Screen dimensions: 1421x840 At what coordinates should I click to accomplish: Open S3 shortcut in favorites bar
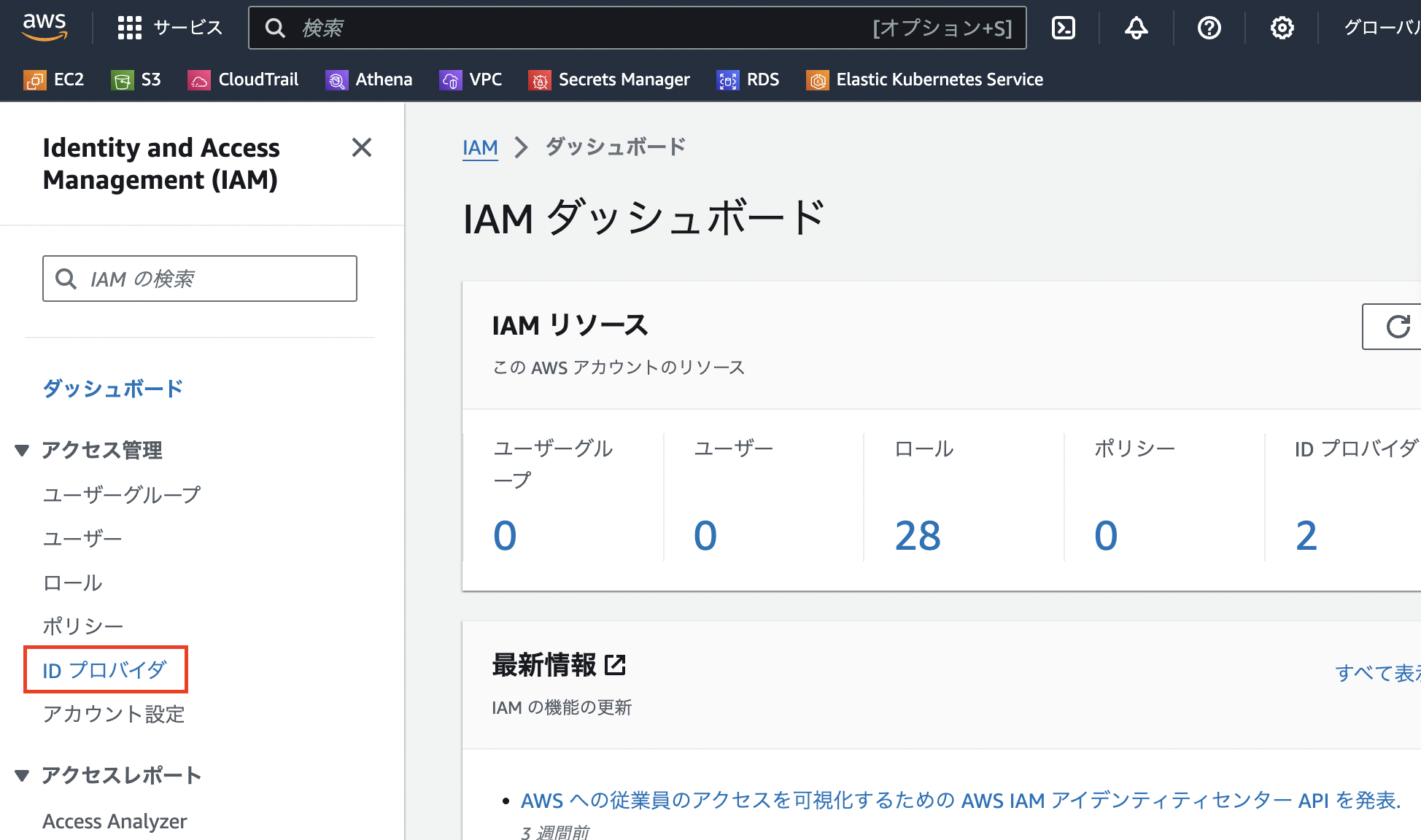tap(136, 79)
